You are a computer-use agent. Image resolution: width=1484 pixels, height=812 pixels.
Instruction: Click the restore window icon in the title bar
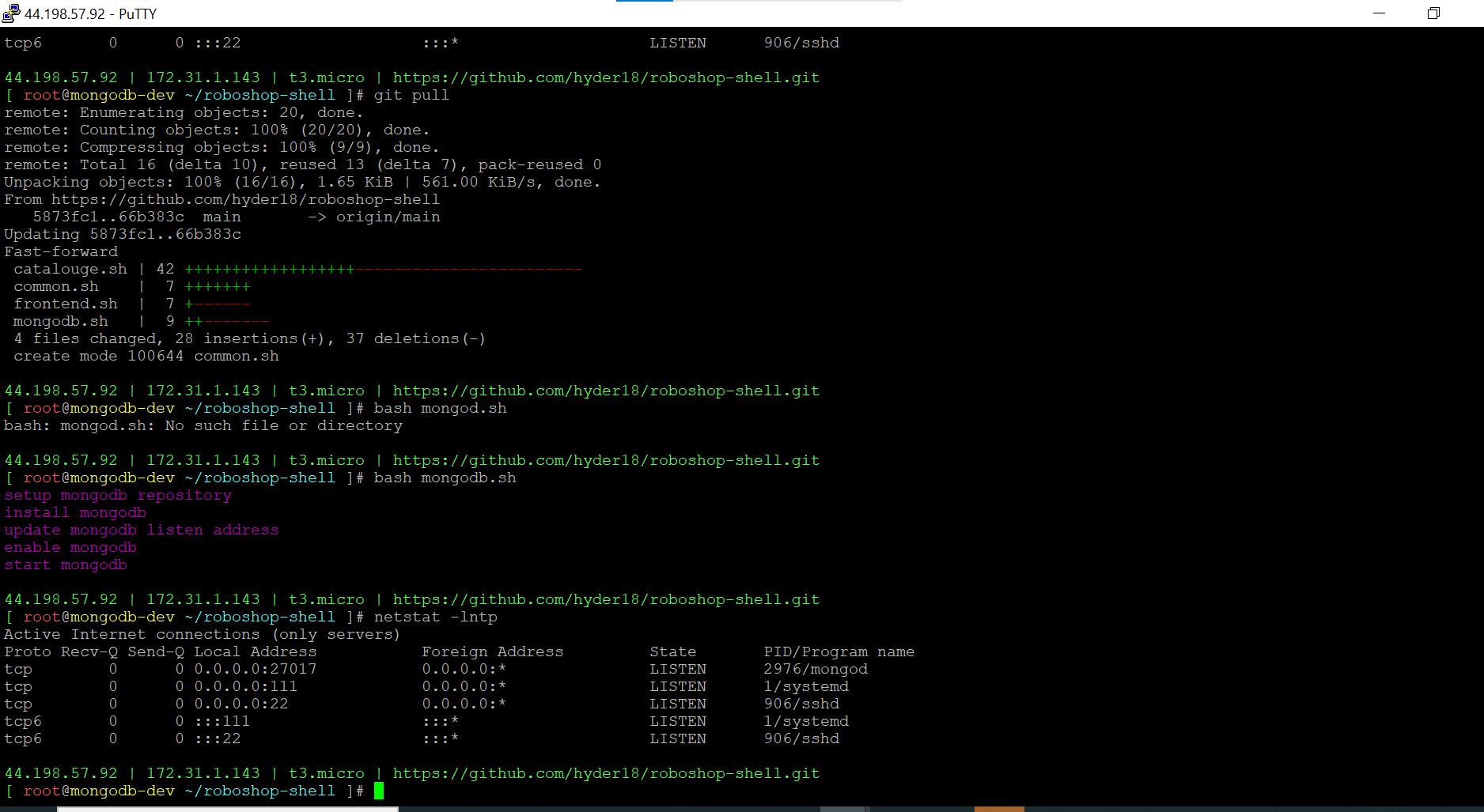coord(1433,13)
